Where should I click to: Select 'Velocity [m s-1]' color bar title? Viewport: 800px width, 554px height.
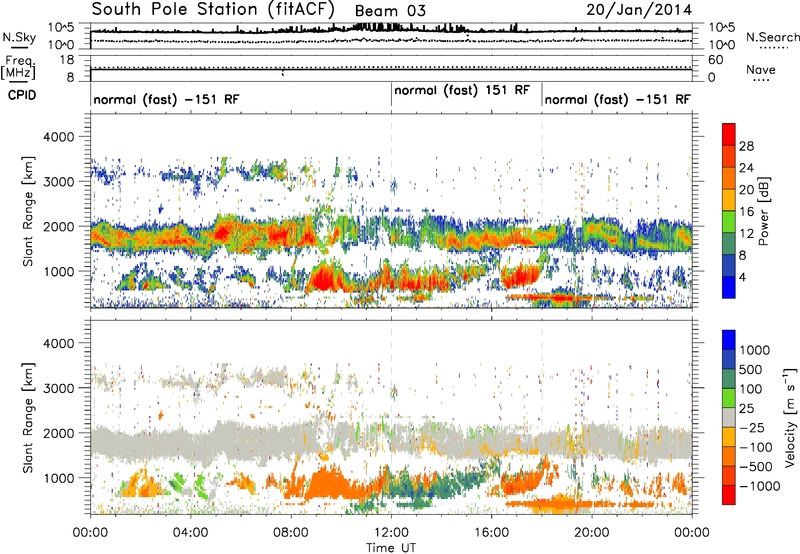(791, 417)
